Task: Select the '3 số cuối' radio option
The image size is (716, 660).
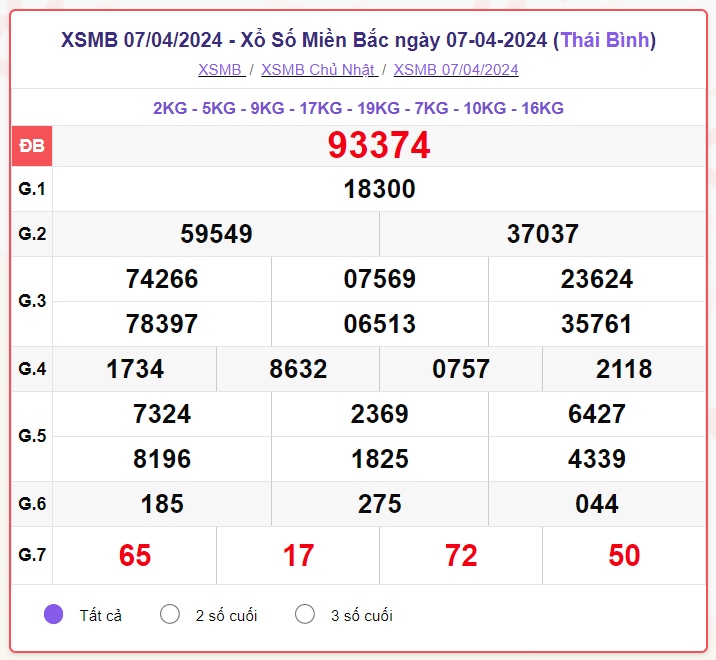Action: pyautogui.click(x=305, y=614)
